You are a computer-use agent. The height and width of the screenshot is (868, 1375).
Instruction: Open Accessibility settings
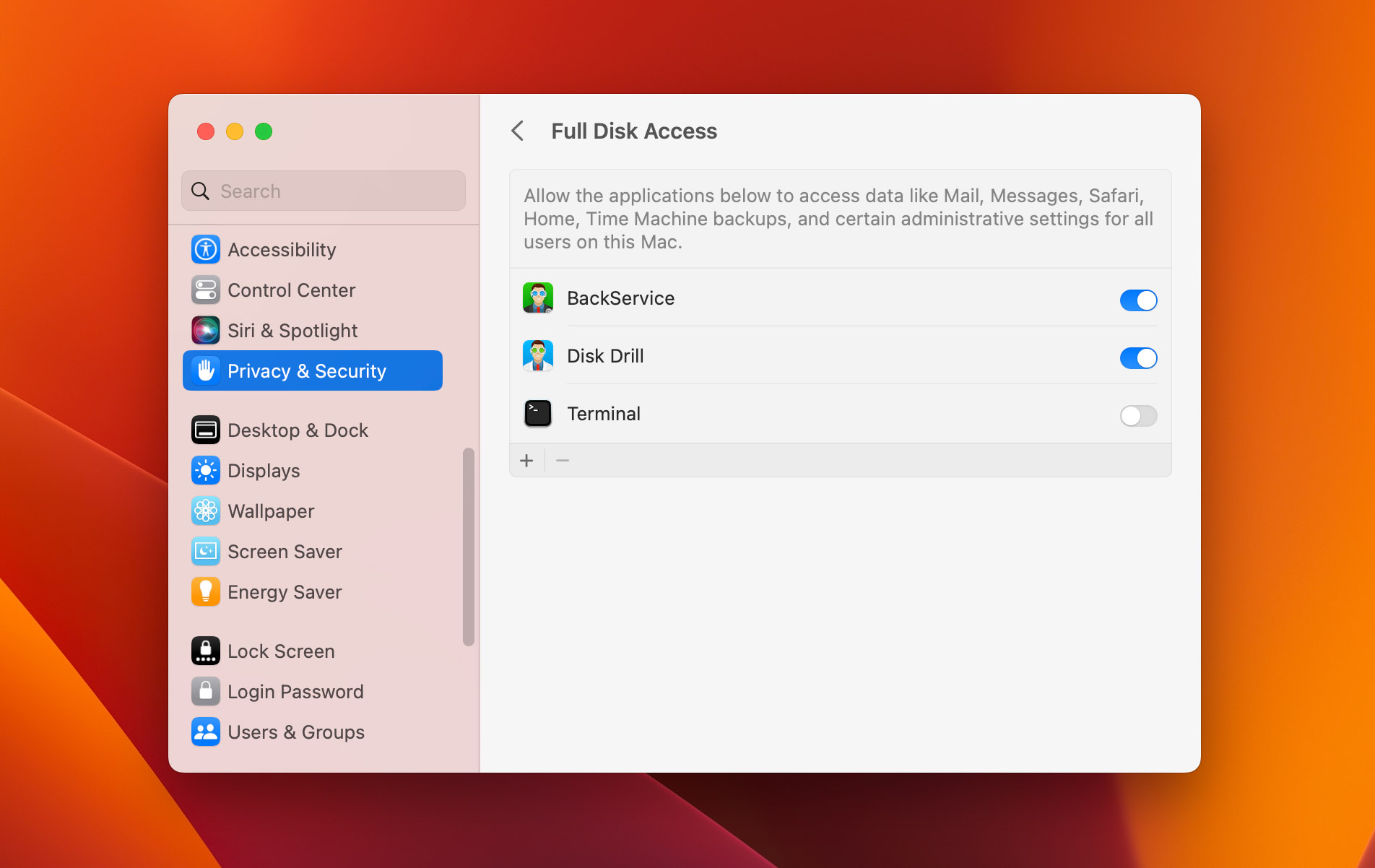(x=313, y=250)
